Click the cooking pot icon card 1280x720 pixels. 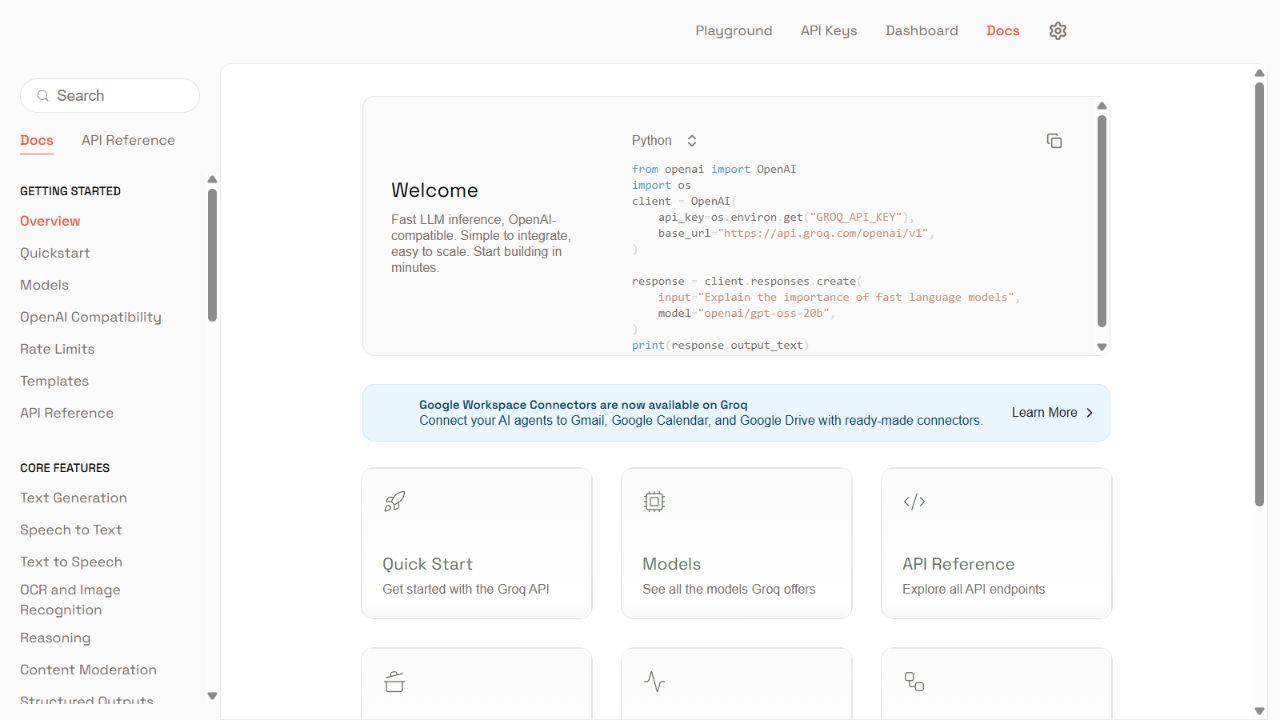pyautogui.click(x=394, y=682)
